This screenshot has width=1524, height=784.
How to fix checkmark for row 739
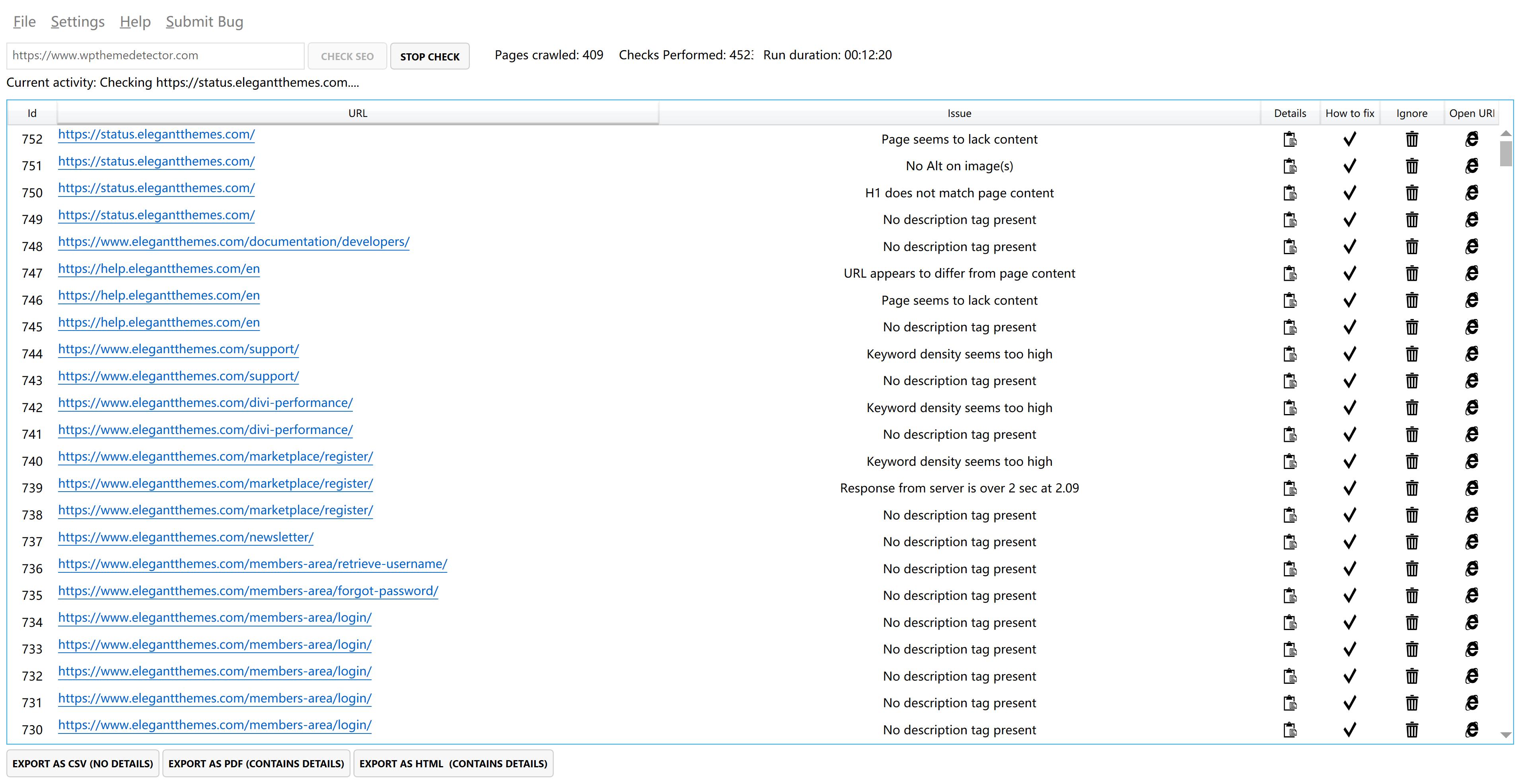coord(1349,488)
